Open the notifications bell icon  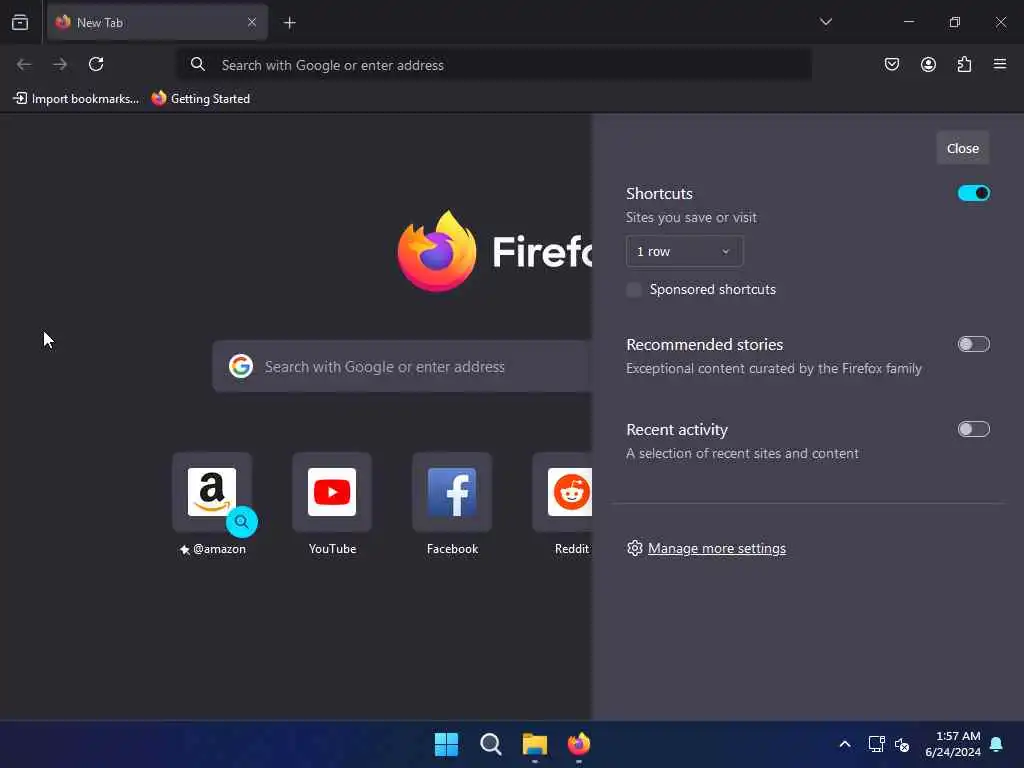pos(996,744)
